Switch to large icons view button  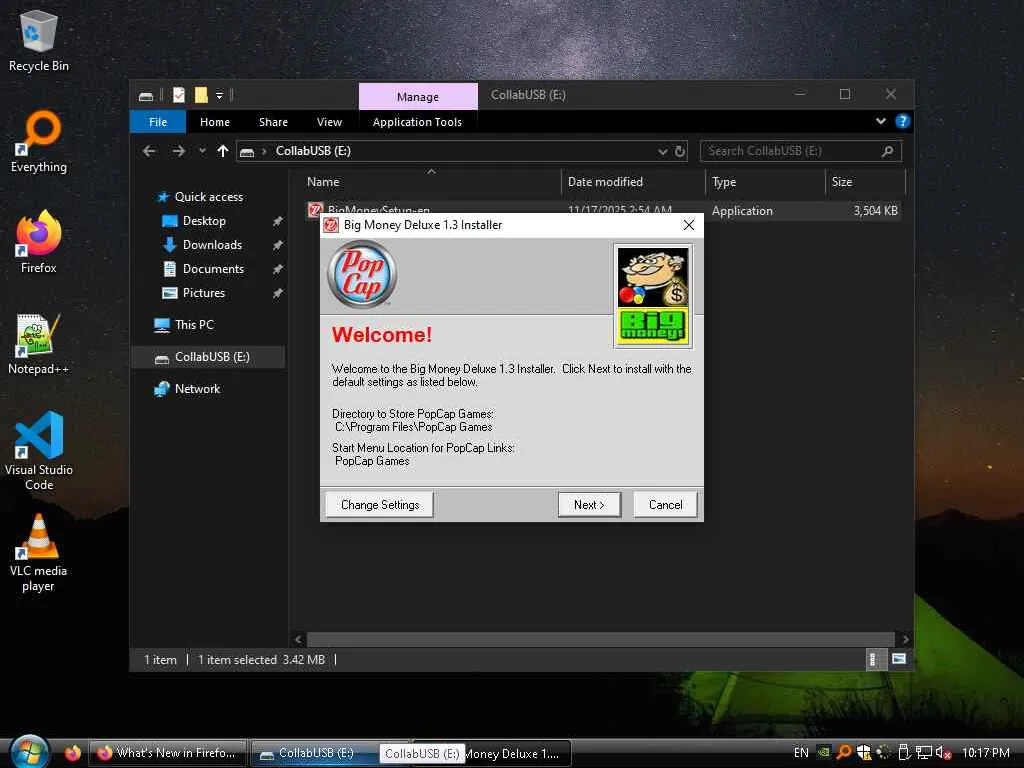899,660
